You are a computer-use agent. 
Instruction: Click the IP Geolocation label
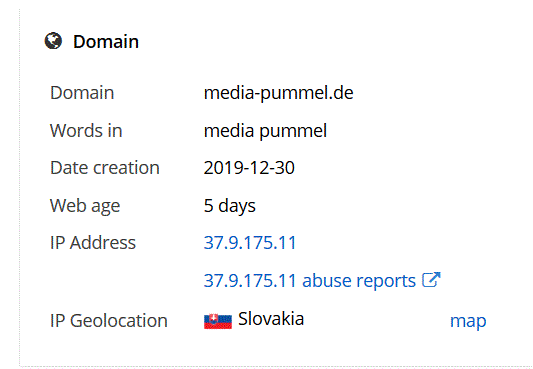tap(109, 321)
